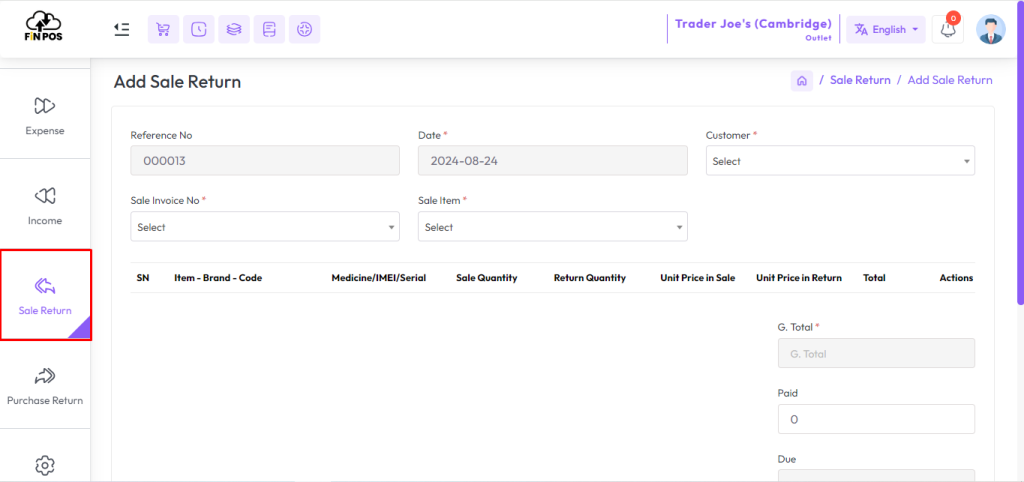The width and height of the screenshot is (1024, 482).
Task: Collapse the sidebar with the menu toggle icon
Action: (x=121, y=29)
